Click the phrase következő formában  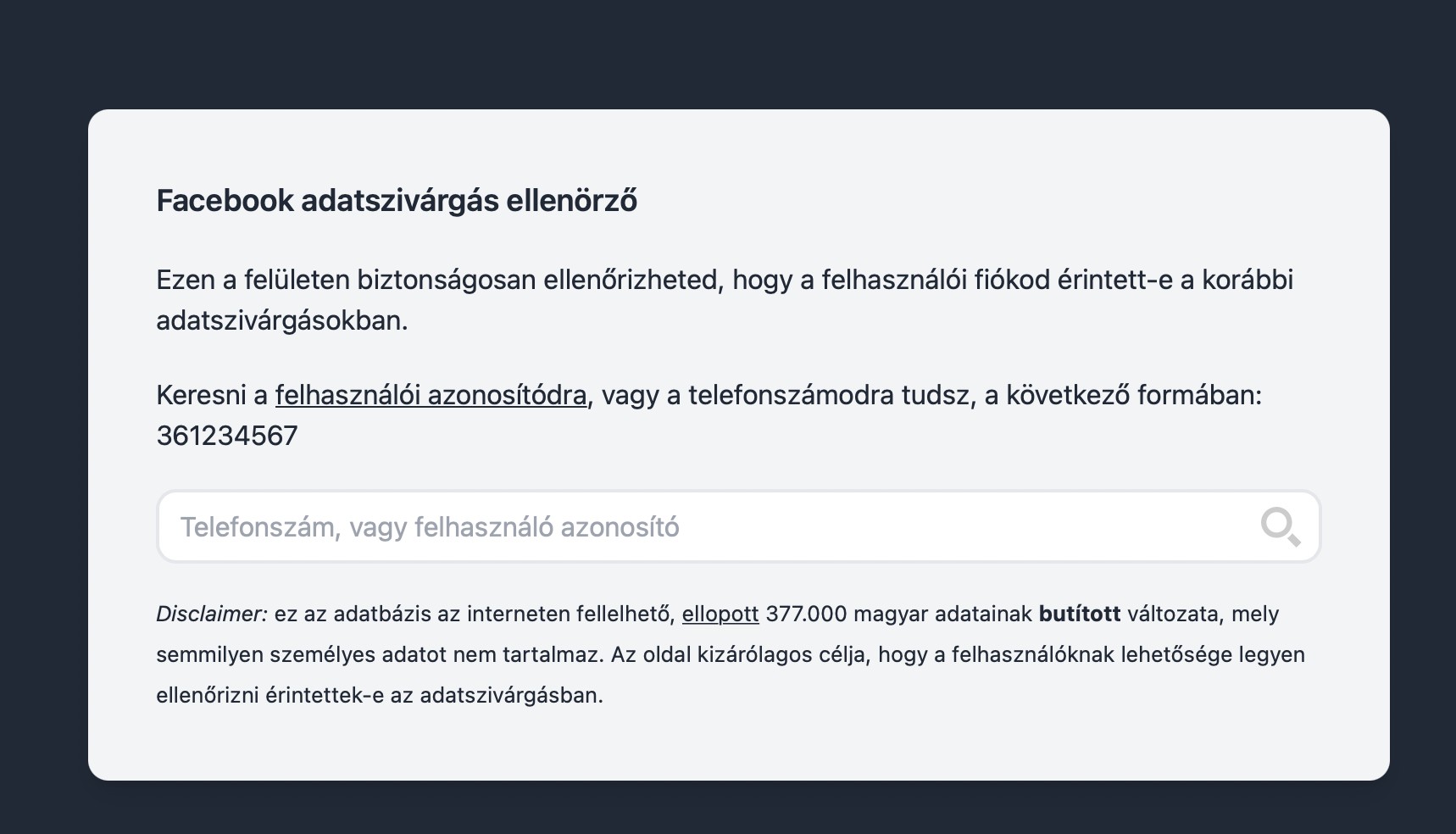coord(1133,395)
